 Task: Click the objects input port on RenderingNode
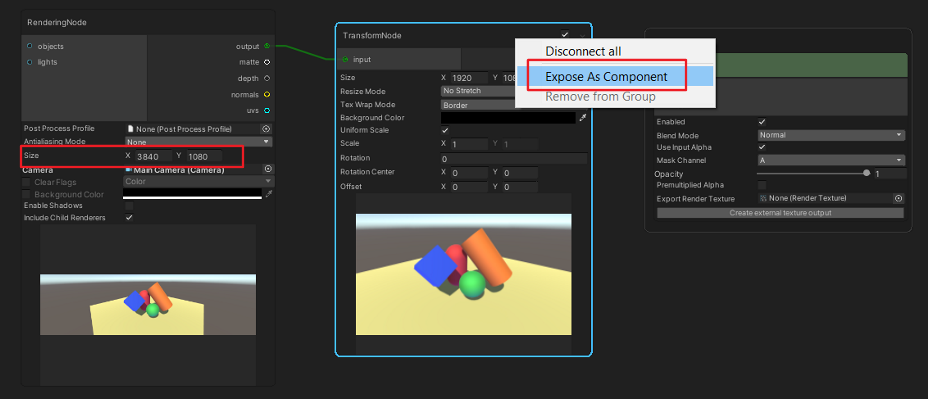[30, 46]
